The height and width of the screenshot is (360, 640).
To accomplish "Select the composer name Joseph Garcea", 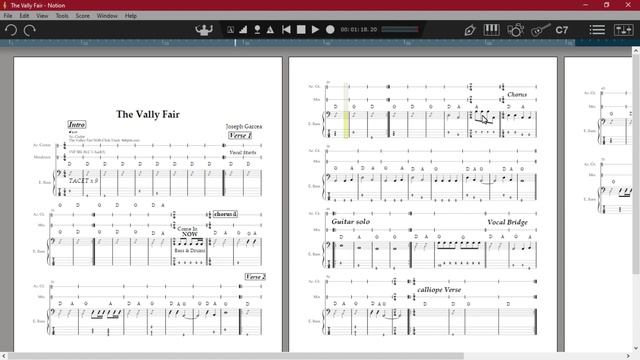I will (244, 127).
